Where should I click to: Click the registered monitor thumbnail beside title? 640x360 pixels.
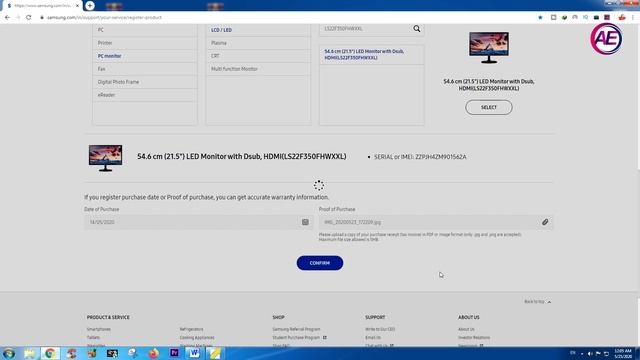tap(105, 158)
